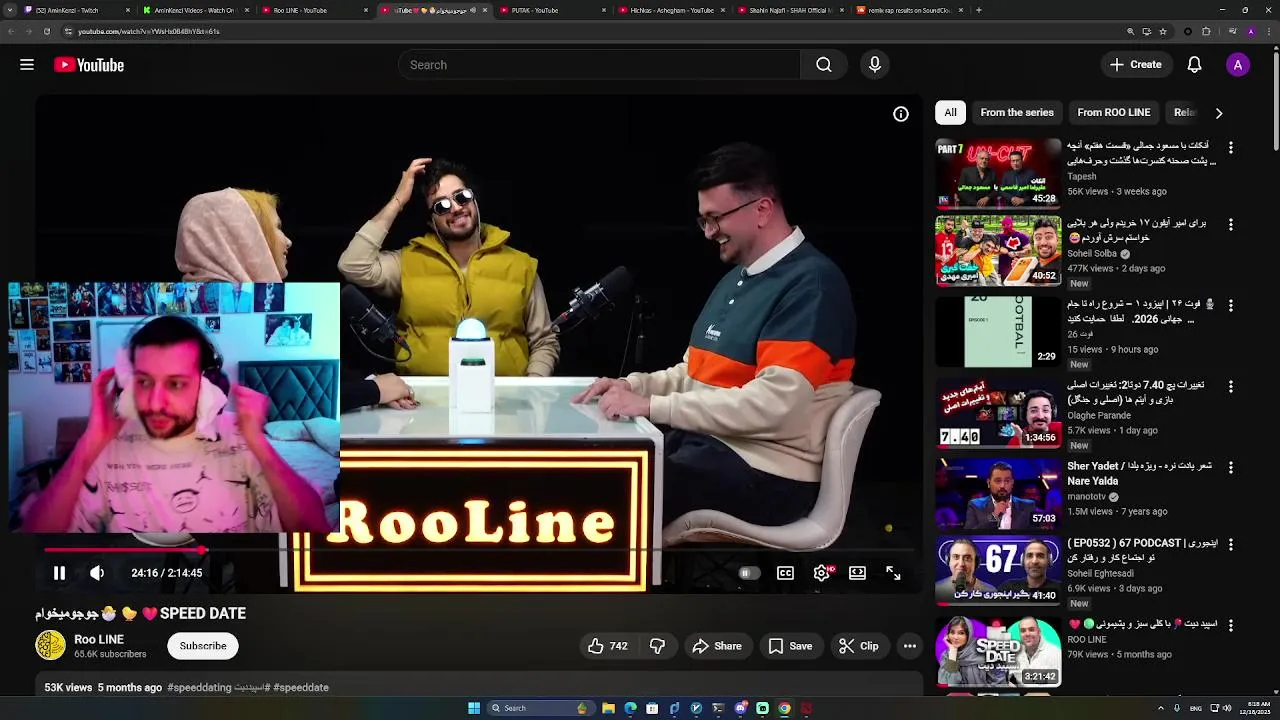Open options for the Tapesh video
This screenshot has width=1280, height=720.
coord(1231,147)
